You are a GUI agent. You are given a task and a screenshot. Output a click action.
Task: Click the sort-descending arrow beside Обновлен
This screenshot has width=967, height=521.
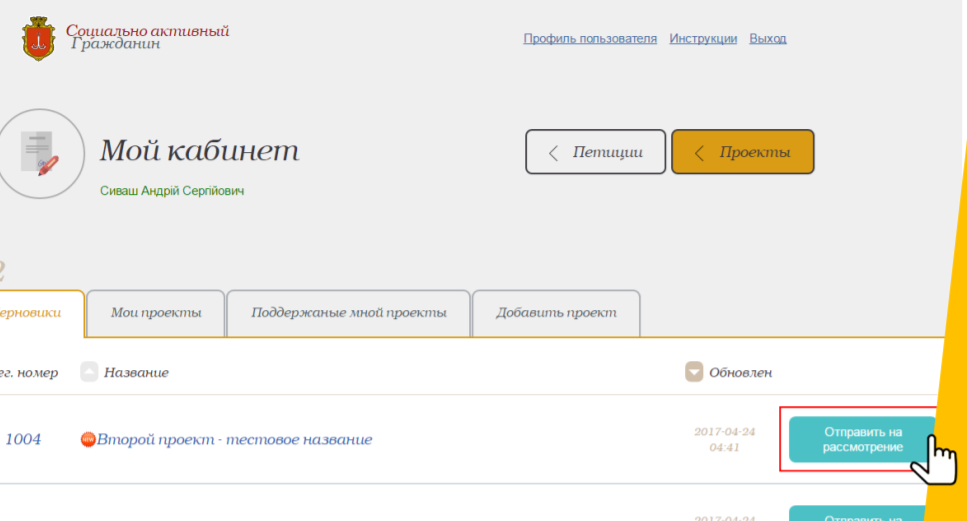tap(694, 372)
